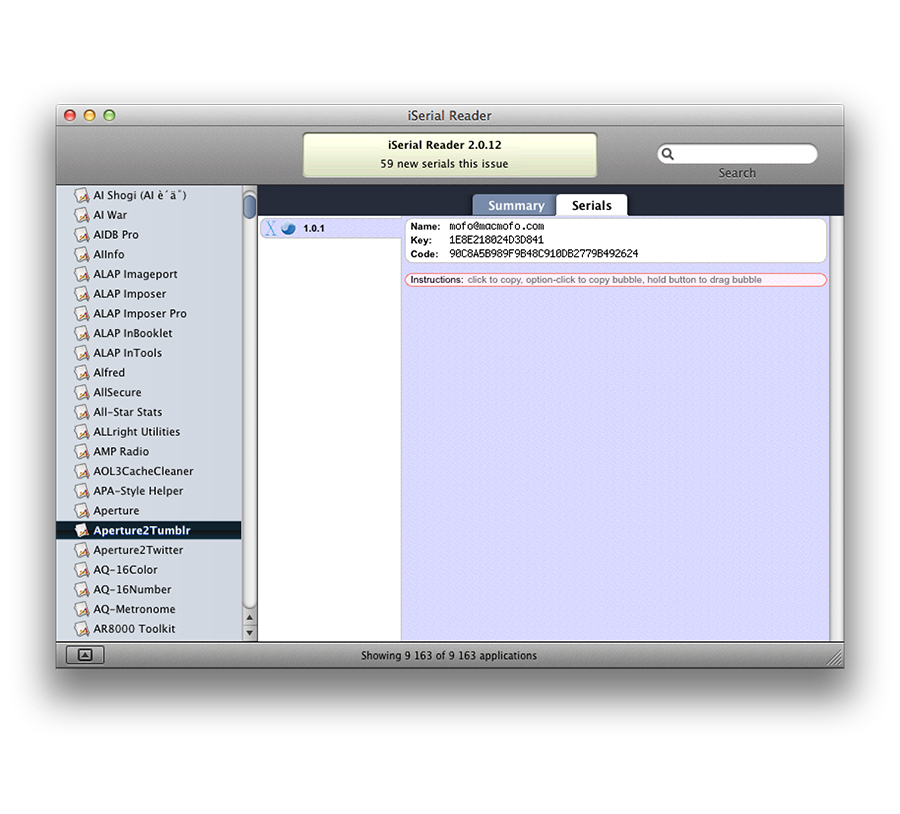Click the Instructions bubble
900x814 pixels.
pyautogui.click(x=616, y=280)
